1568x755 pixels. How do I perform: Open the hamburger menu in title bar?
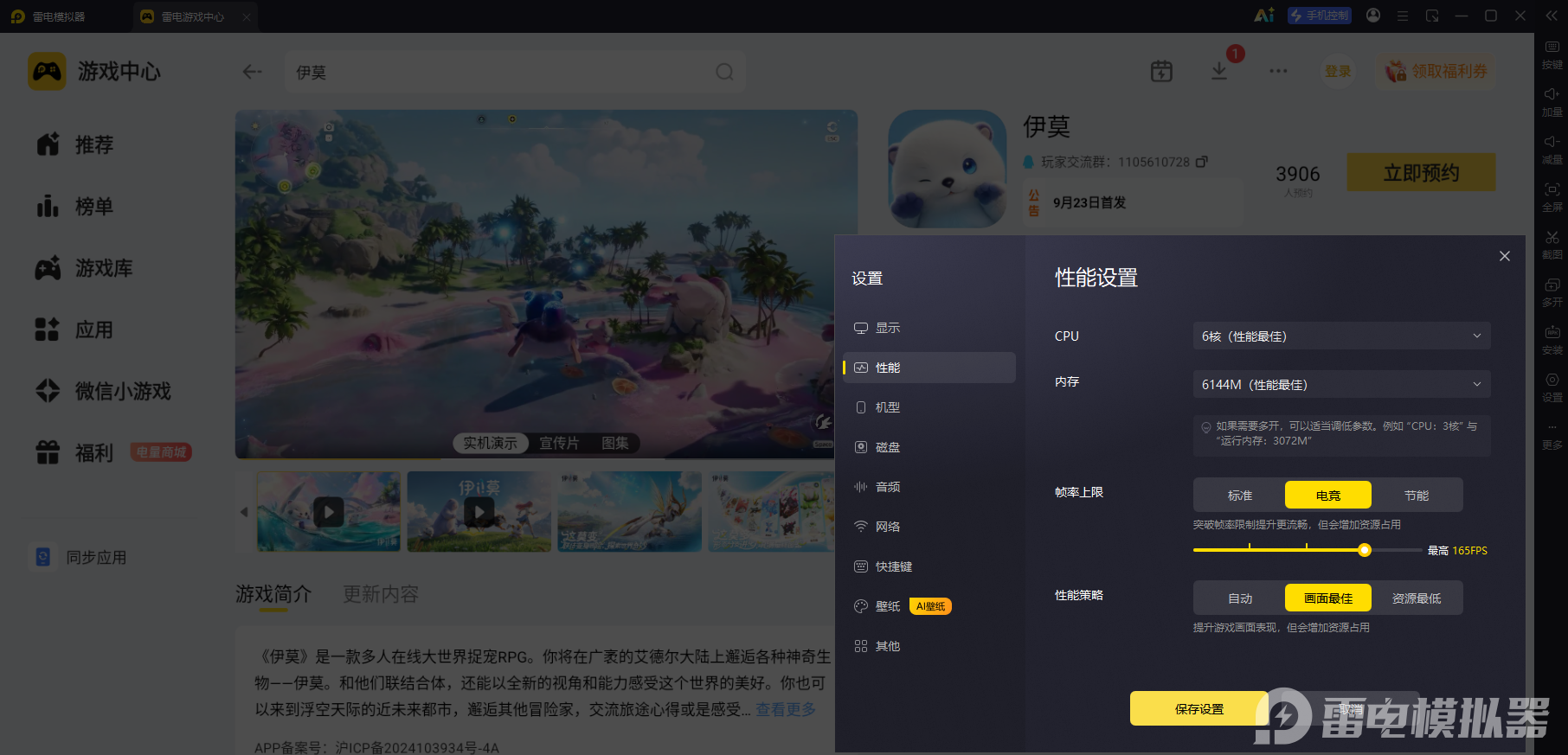[x=1403, y=16]
